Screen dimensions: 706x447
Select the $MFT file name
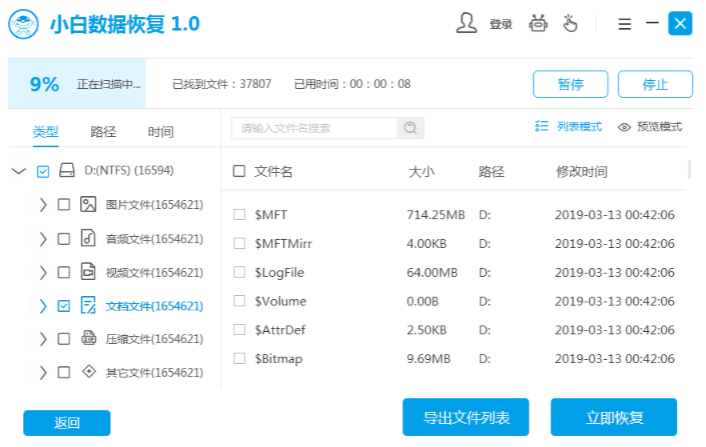[x=271, y=215]
